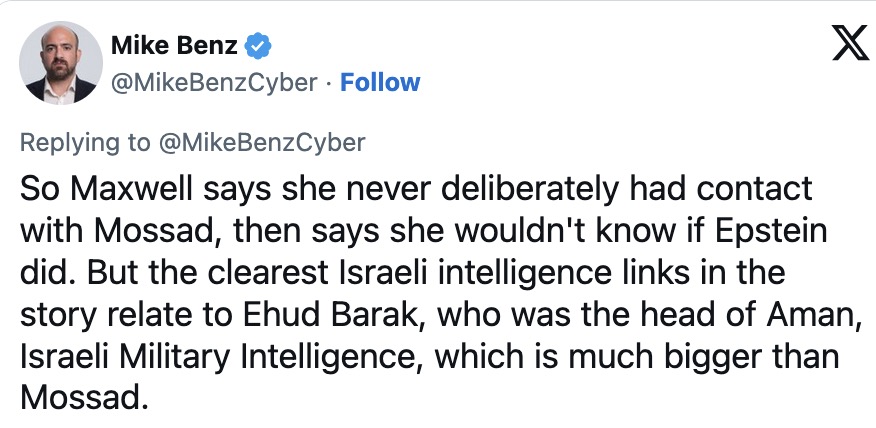Click 'with Mossad,' on the second line
The height and width of the screenshot is (428, 876).
(122, 232)
